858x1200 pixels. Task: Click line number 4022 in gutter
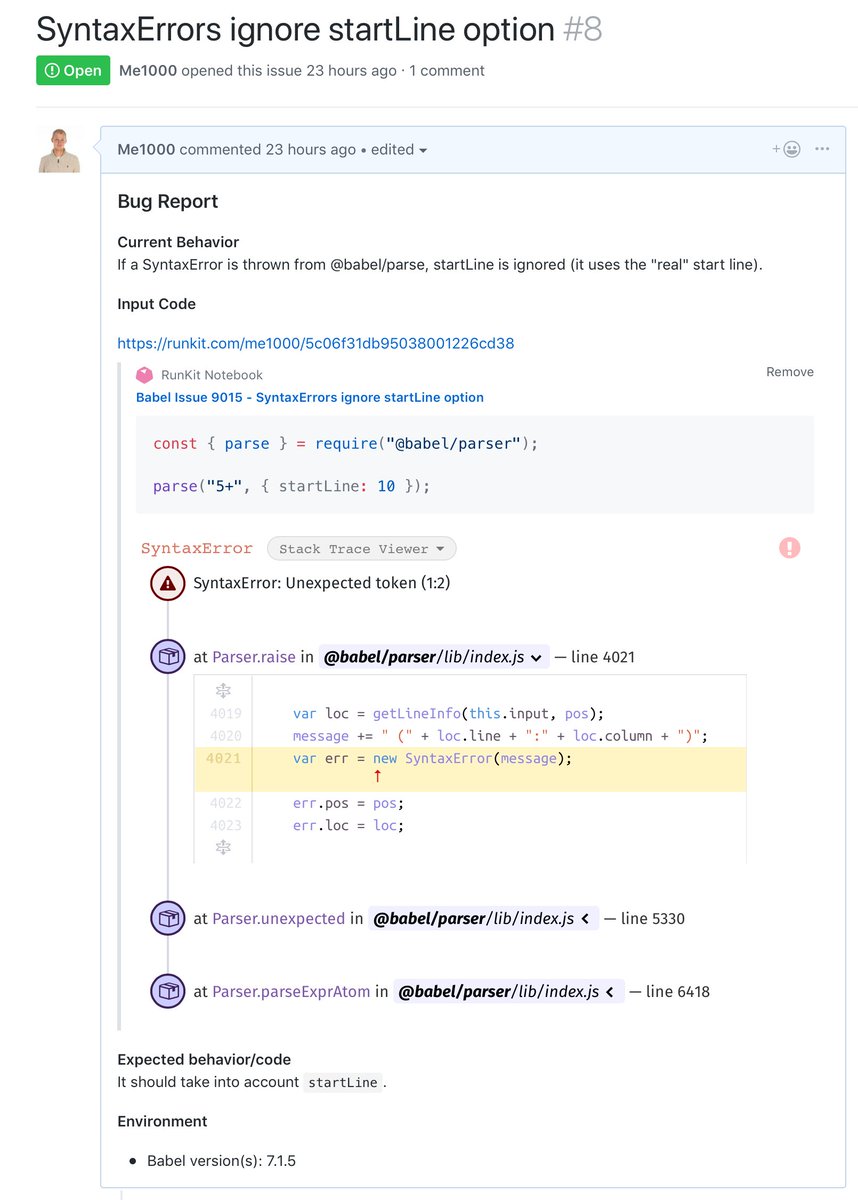tap(225, 803)
